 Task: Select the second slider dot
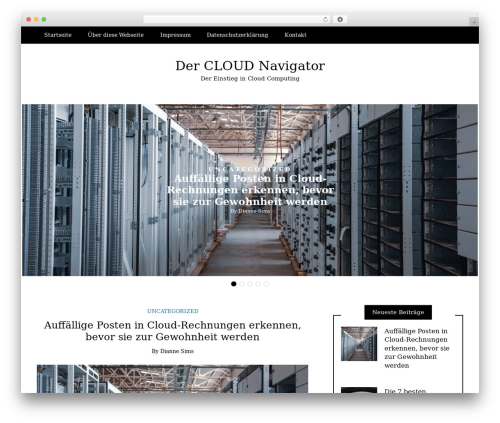coord(242,284)
